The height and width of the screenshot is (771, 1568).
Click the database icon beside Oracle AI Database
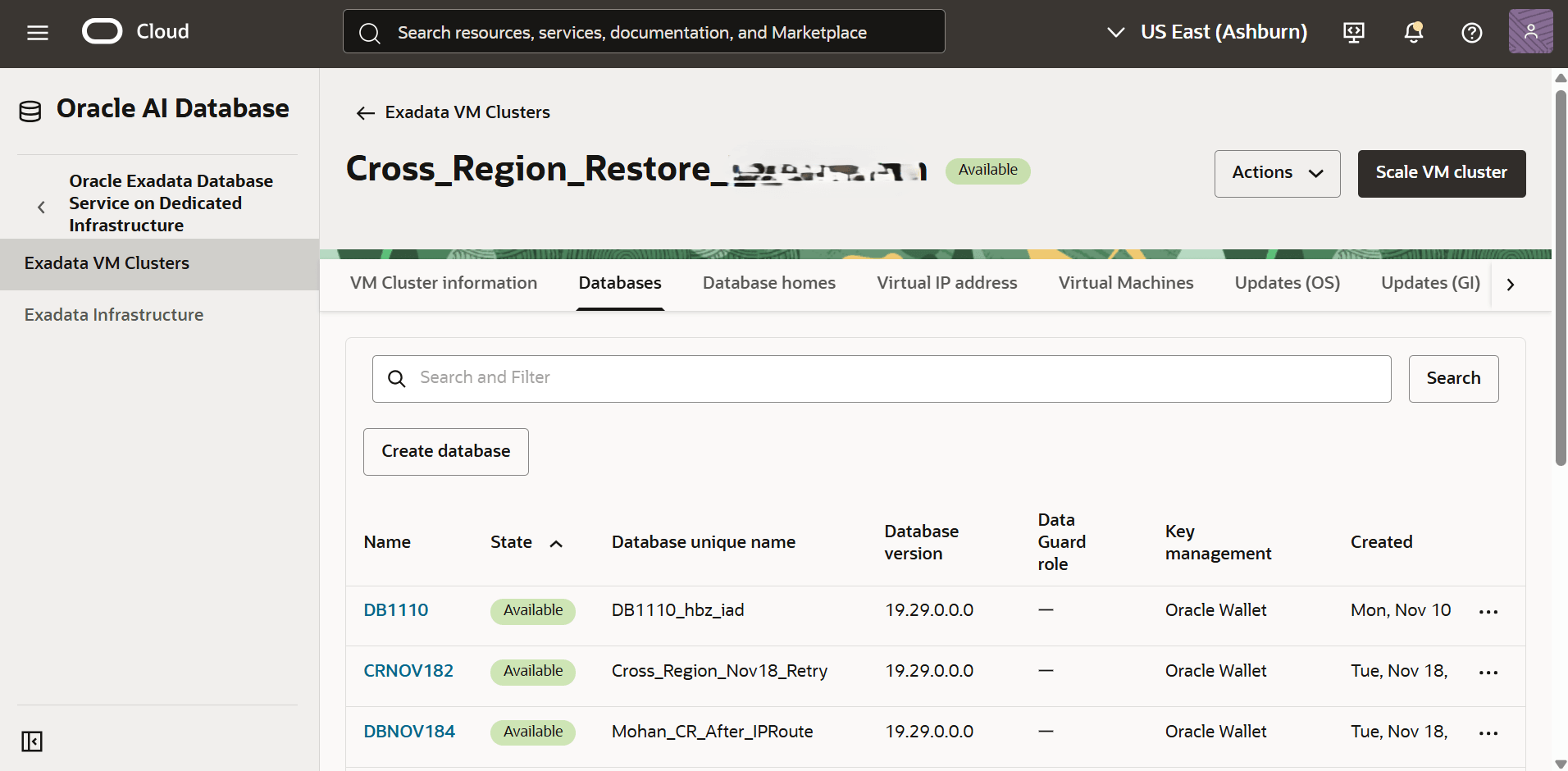30,109
